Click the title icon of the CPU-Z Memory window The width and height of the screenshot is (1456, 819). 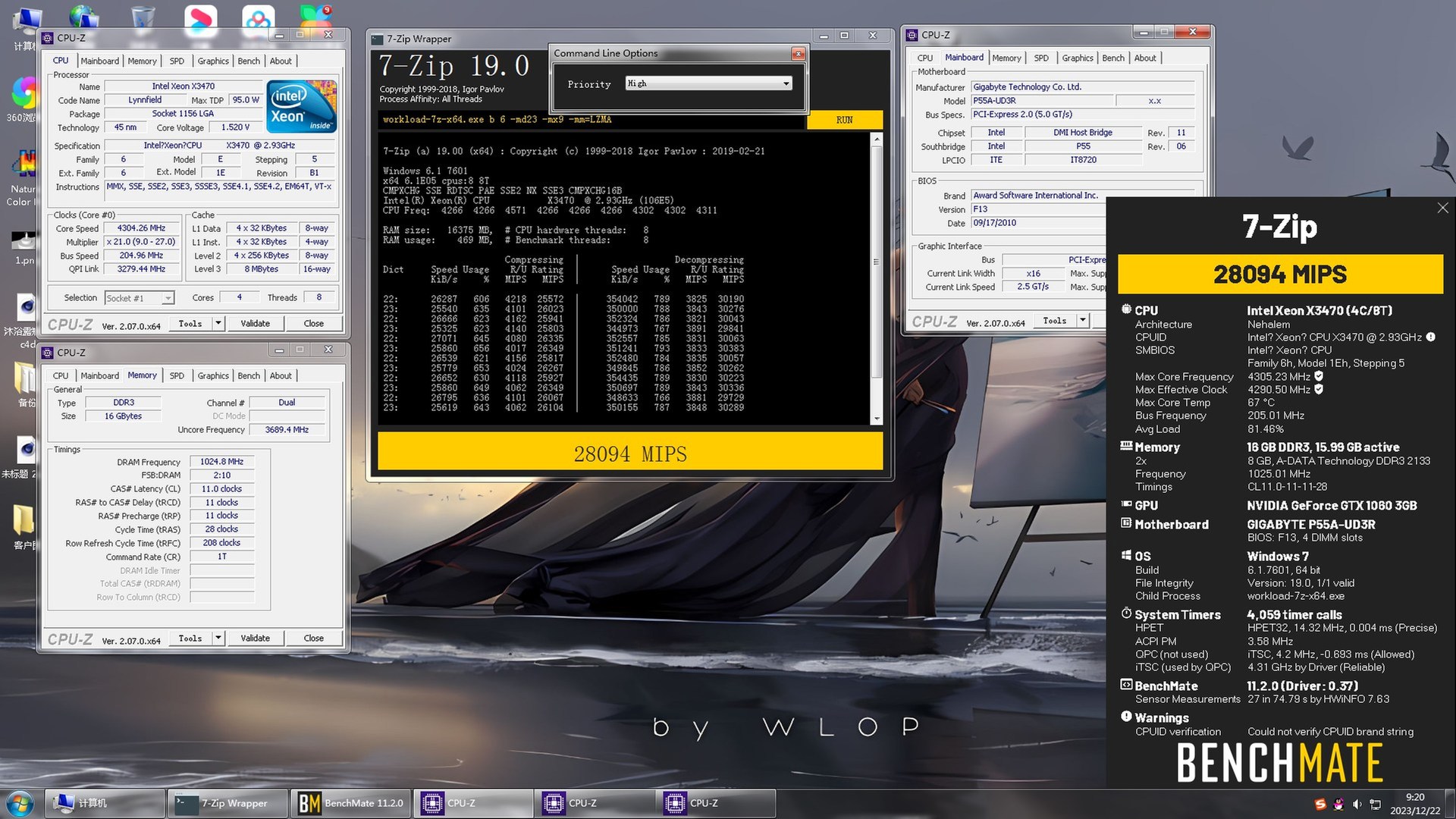coord(48,353)
